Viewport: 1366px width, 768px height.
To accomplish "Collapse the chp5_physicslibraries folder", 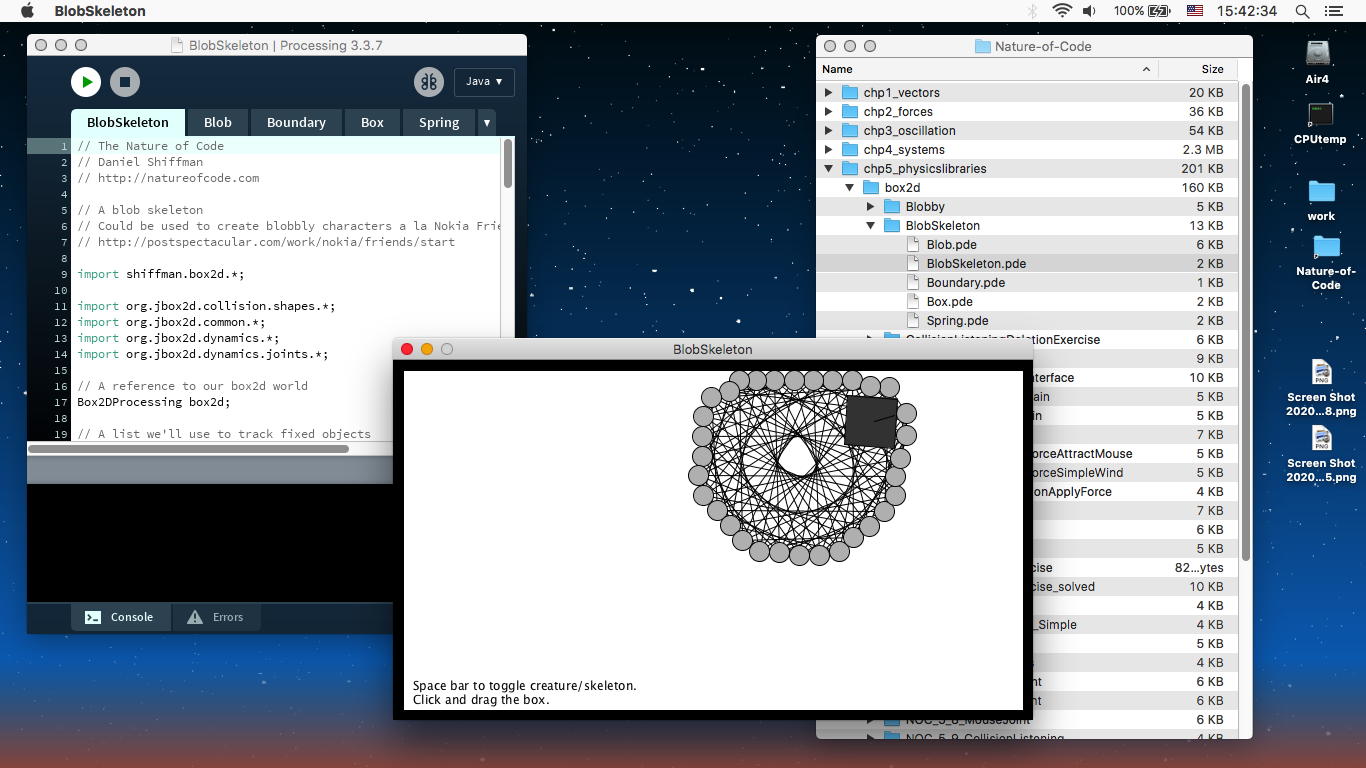I will pyautogui.click(x=828, y=169).
